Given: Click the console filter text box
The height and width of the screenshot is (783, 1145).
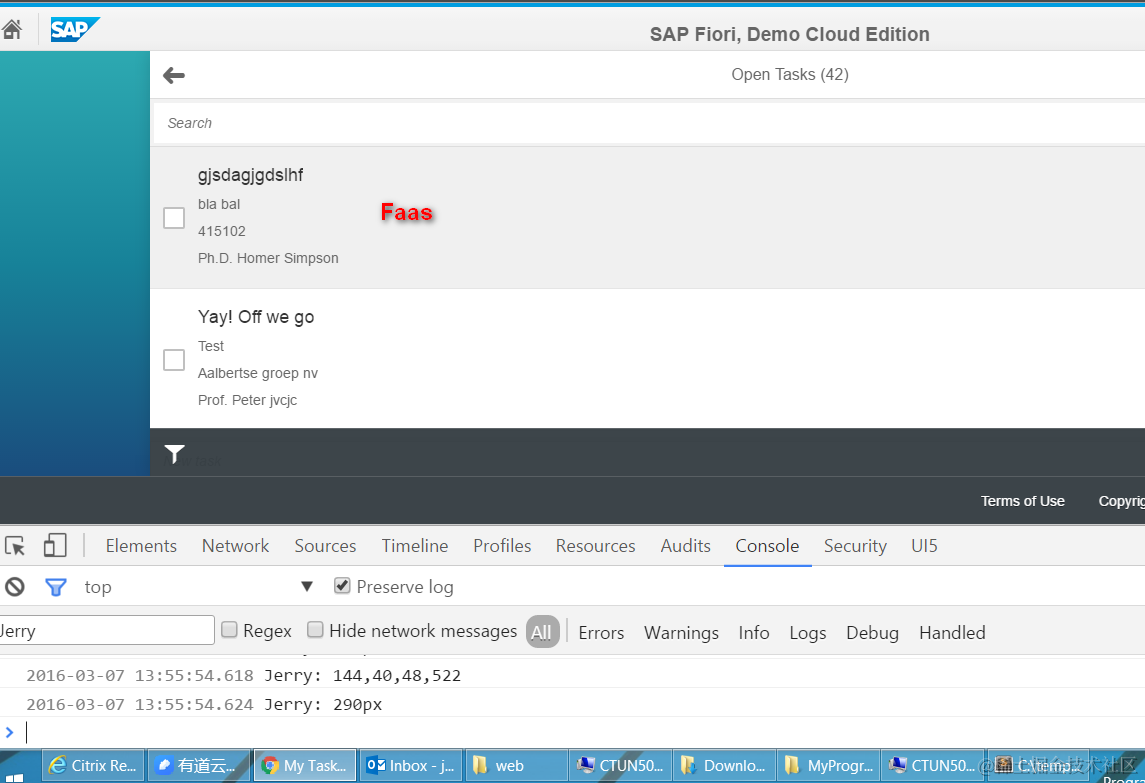Looking at the screenshot, I should pos(107,630).
